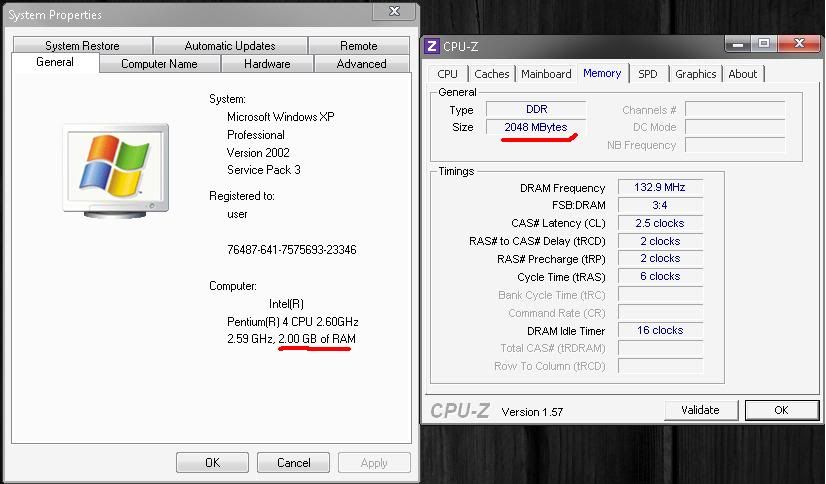Select the Mainboard tab
826x484 pixels.
[546, 74]
